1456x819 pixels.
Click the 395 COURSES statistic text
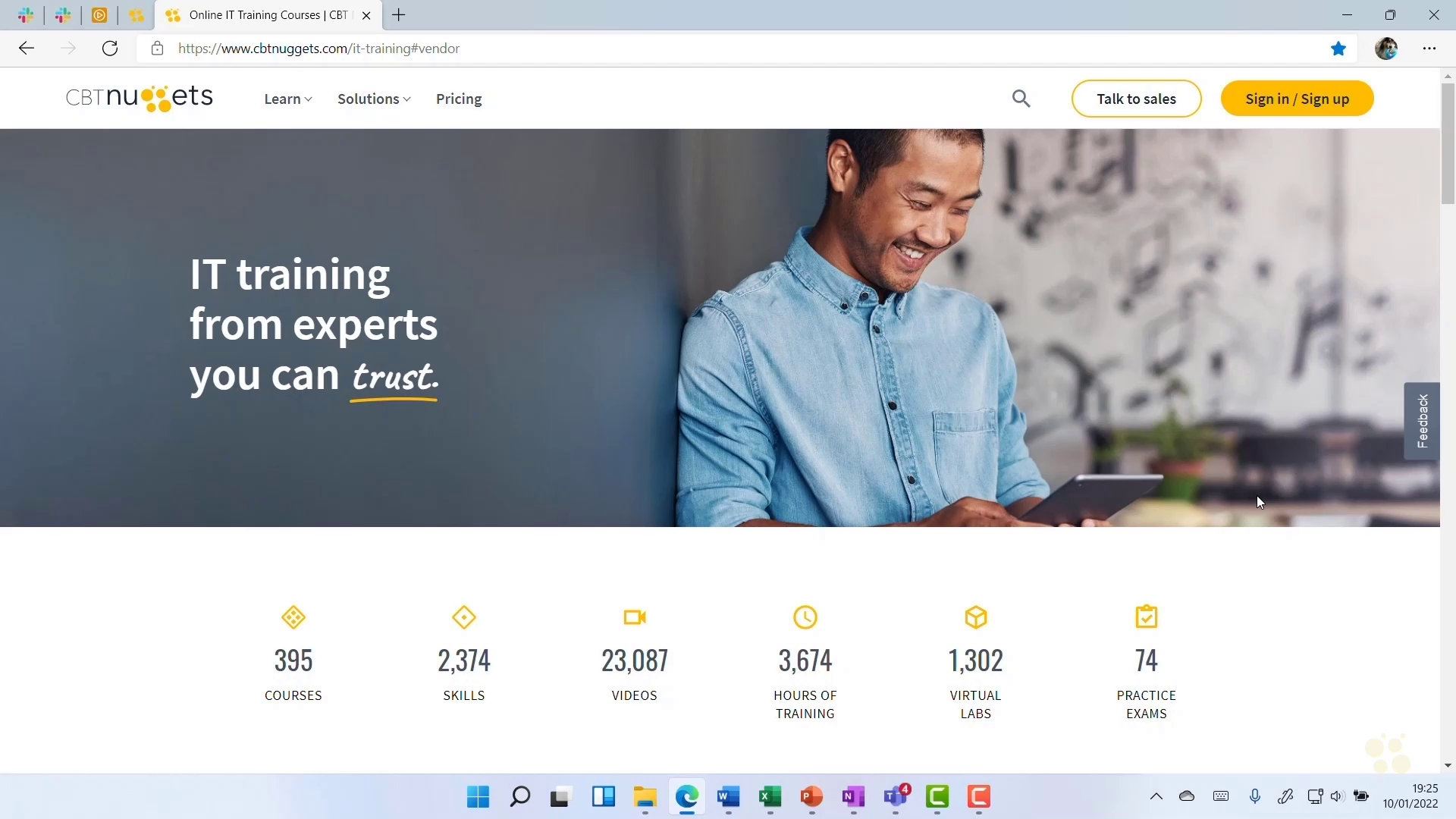click(293, 675)
